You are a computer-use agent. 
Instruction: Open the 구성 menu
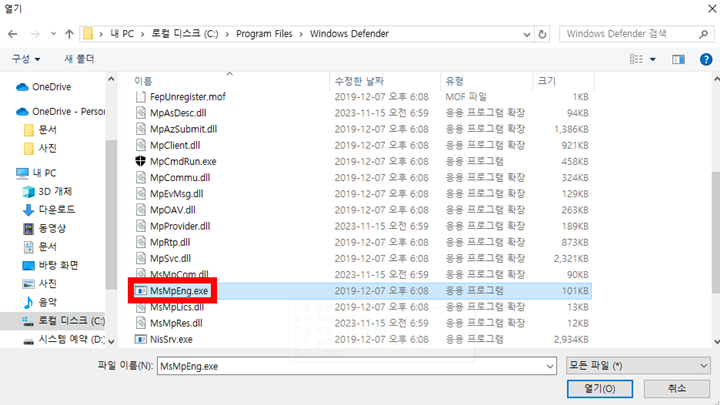tap(26, 59)
